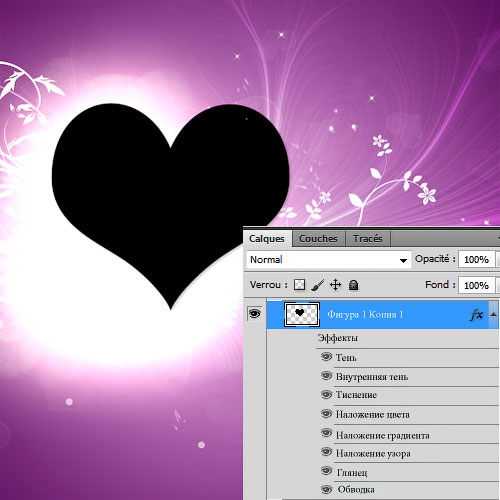
Task: Click the Глянец effect label
Action: [352, 473]
